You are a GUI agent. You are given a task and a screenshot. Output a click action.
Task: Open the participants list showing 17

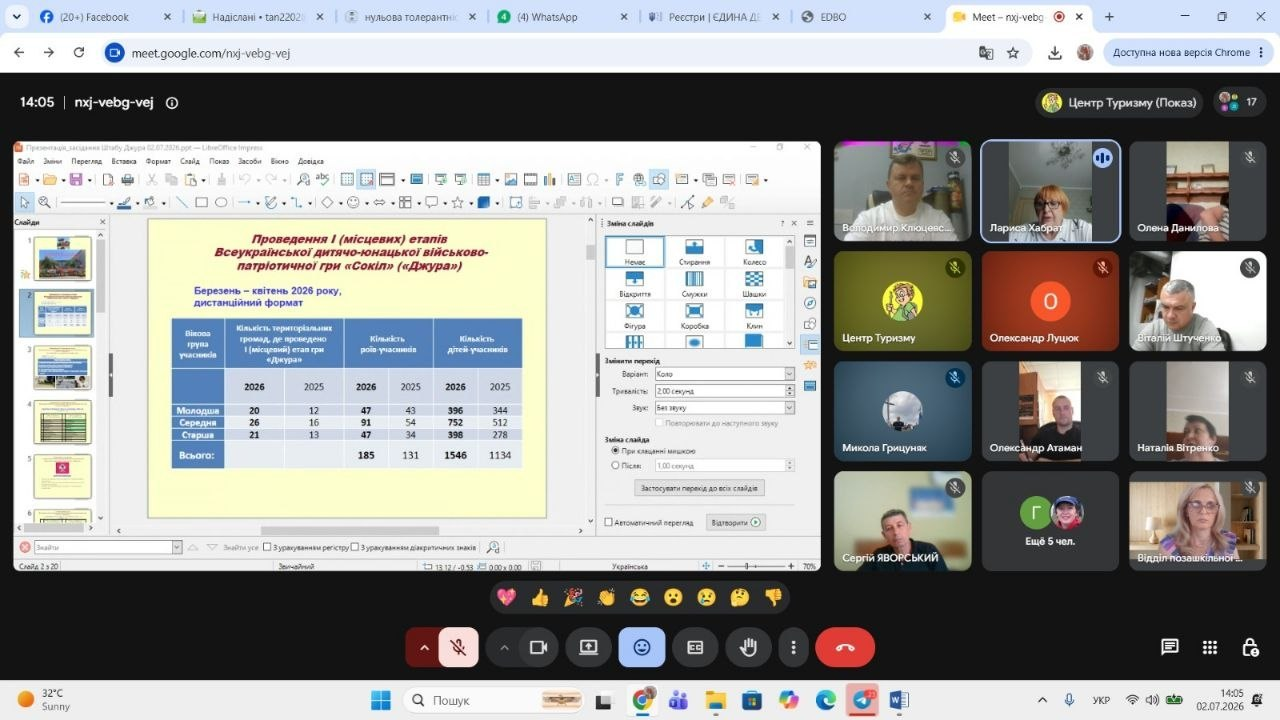point(1240,102)
